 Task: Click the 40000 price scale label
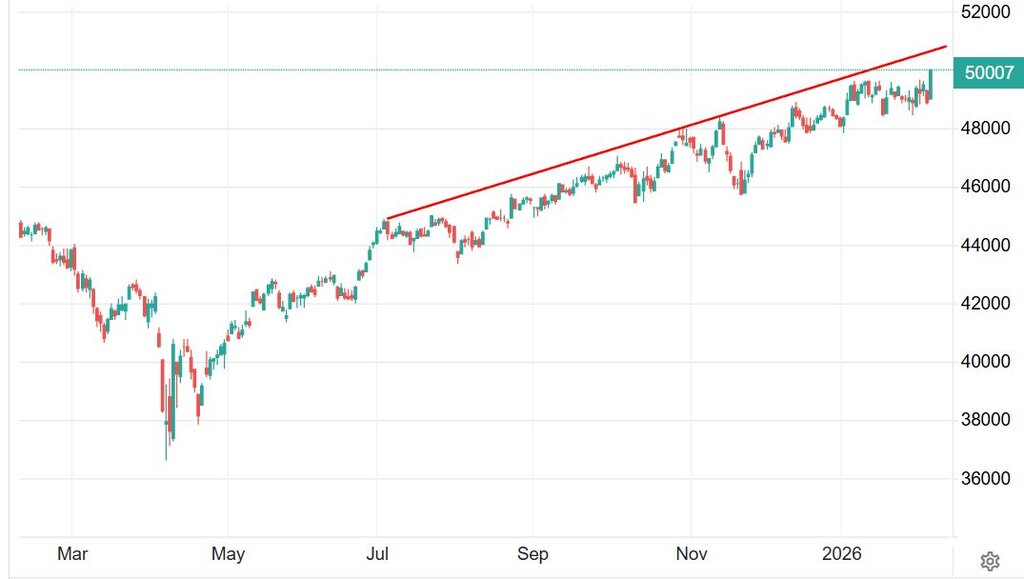tap(987, 361)
